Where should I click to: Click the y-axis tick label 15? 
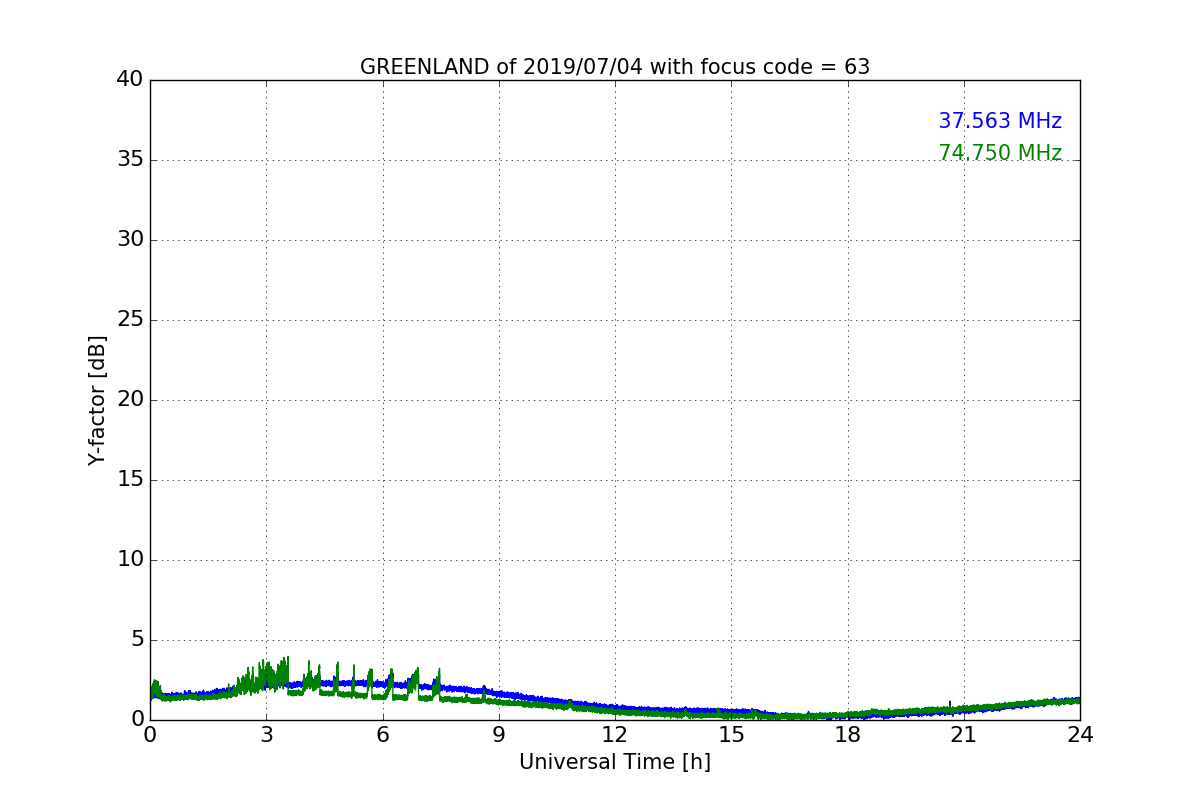pyautogui.click(x=130, y=480)
